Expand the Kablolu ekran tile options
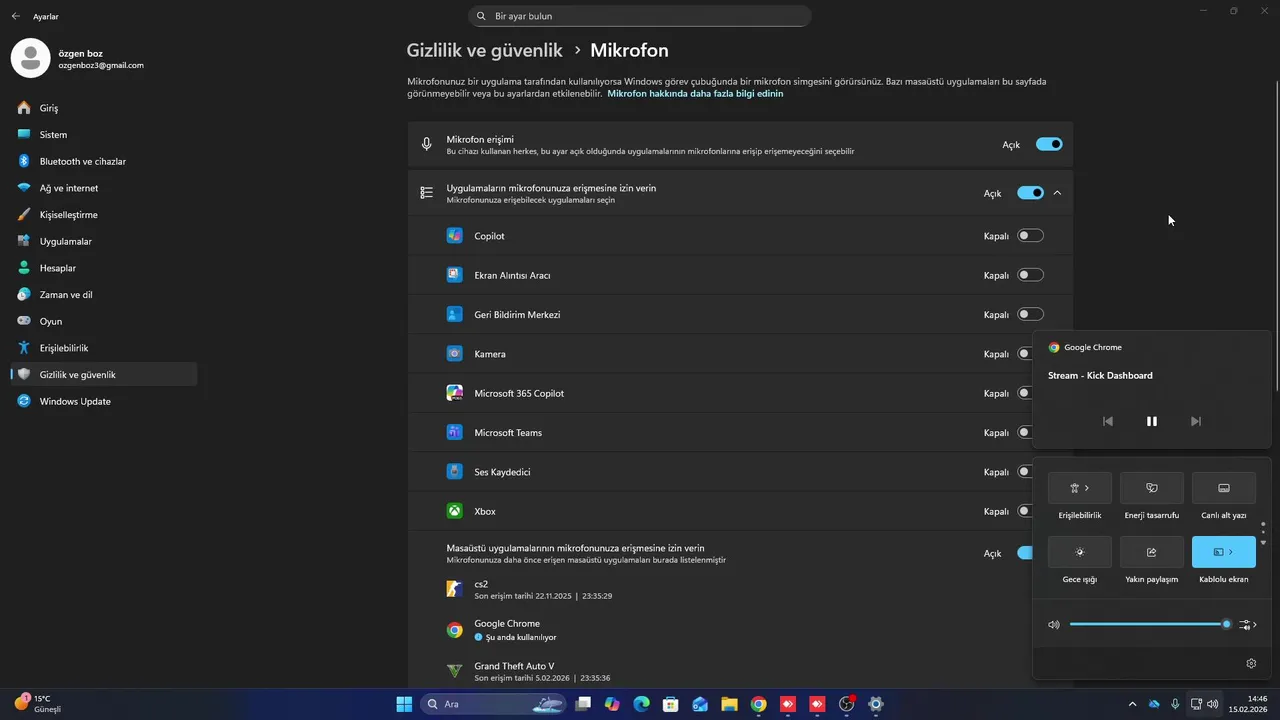The width and height of the screenshot is (1280, 720). coord(1233,552)
